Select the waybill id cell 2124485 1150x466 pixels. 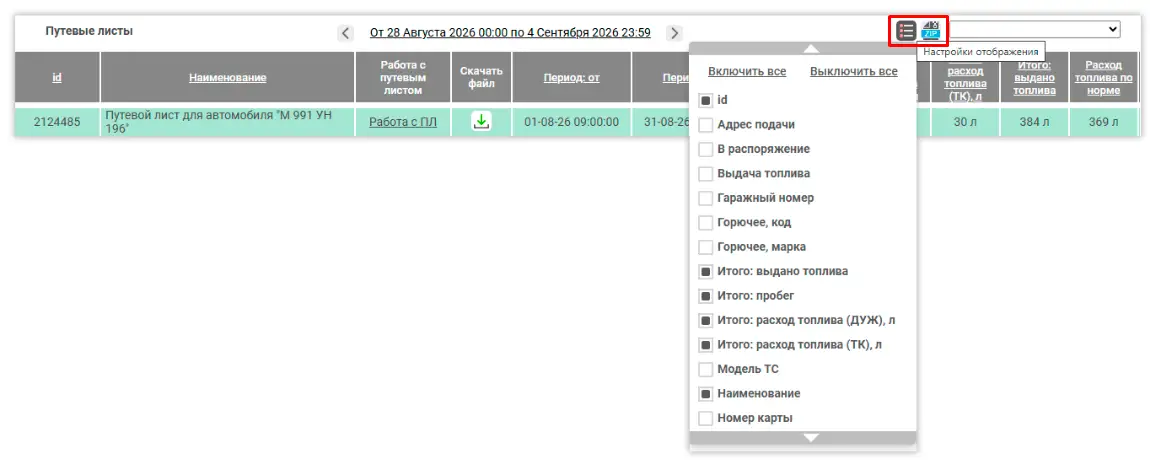(57, 122)
